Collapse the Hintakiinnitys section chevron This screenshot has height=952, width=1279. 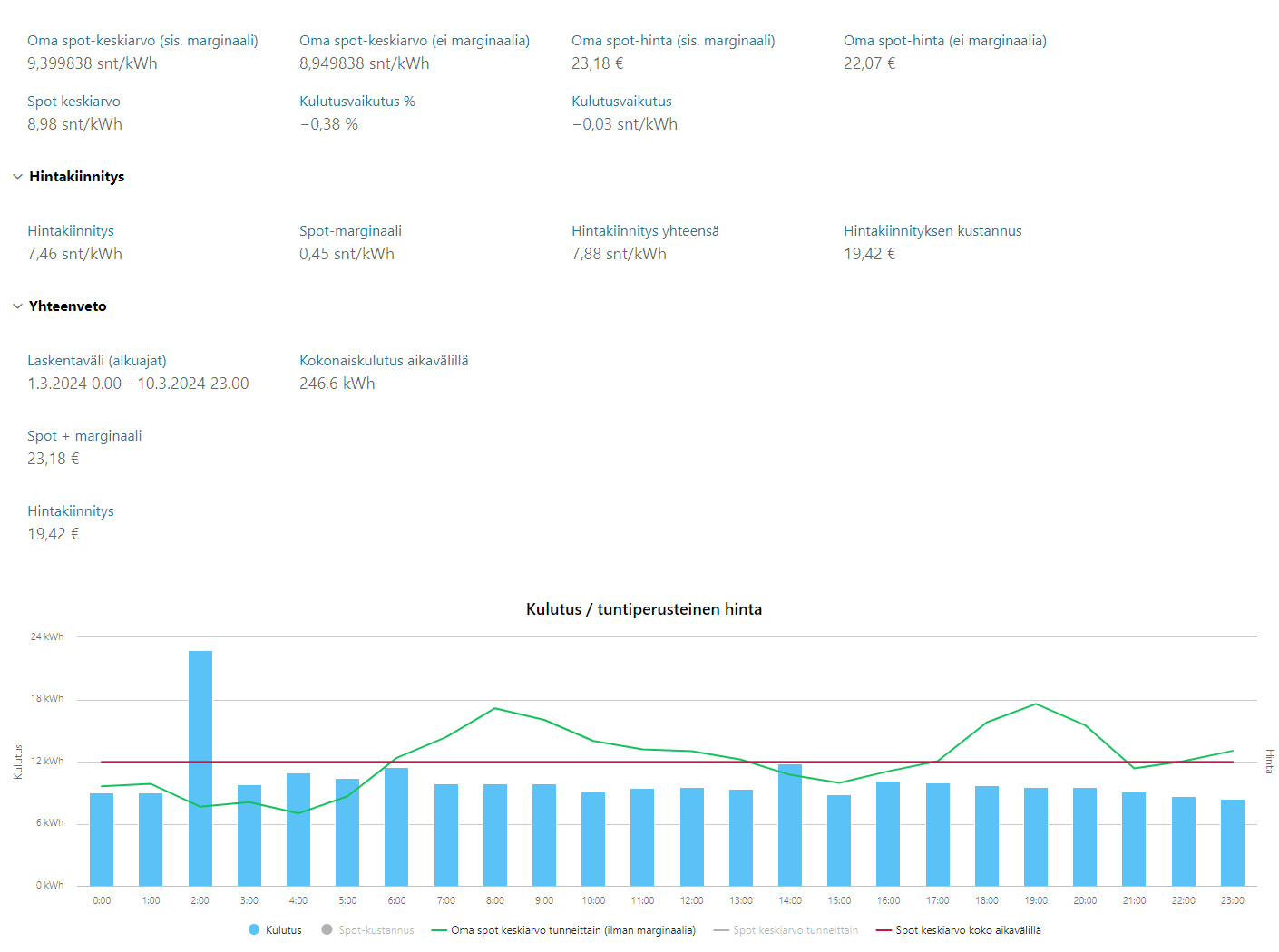17,177
